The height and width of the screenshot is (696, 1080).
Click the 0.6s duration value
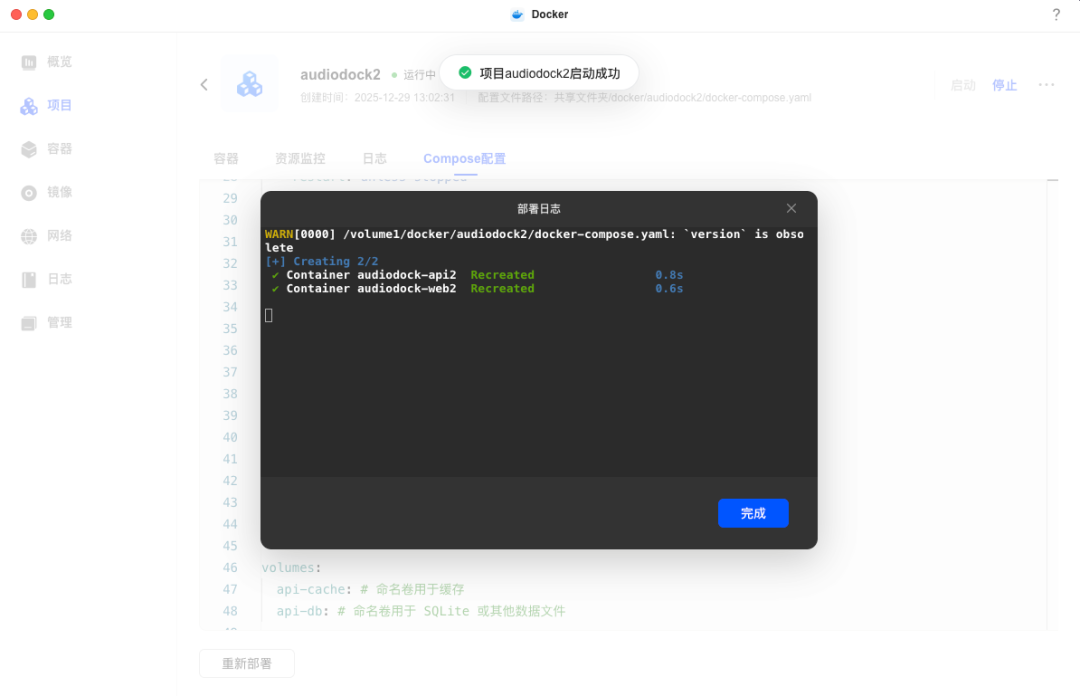pyautogui.click(x=669, y=289)
